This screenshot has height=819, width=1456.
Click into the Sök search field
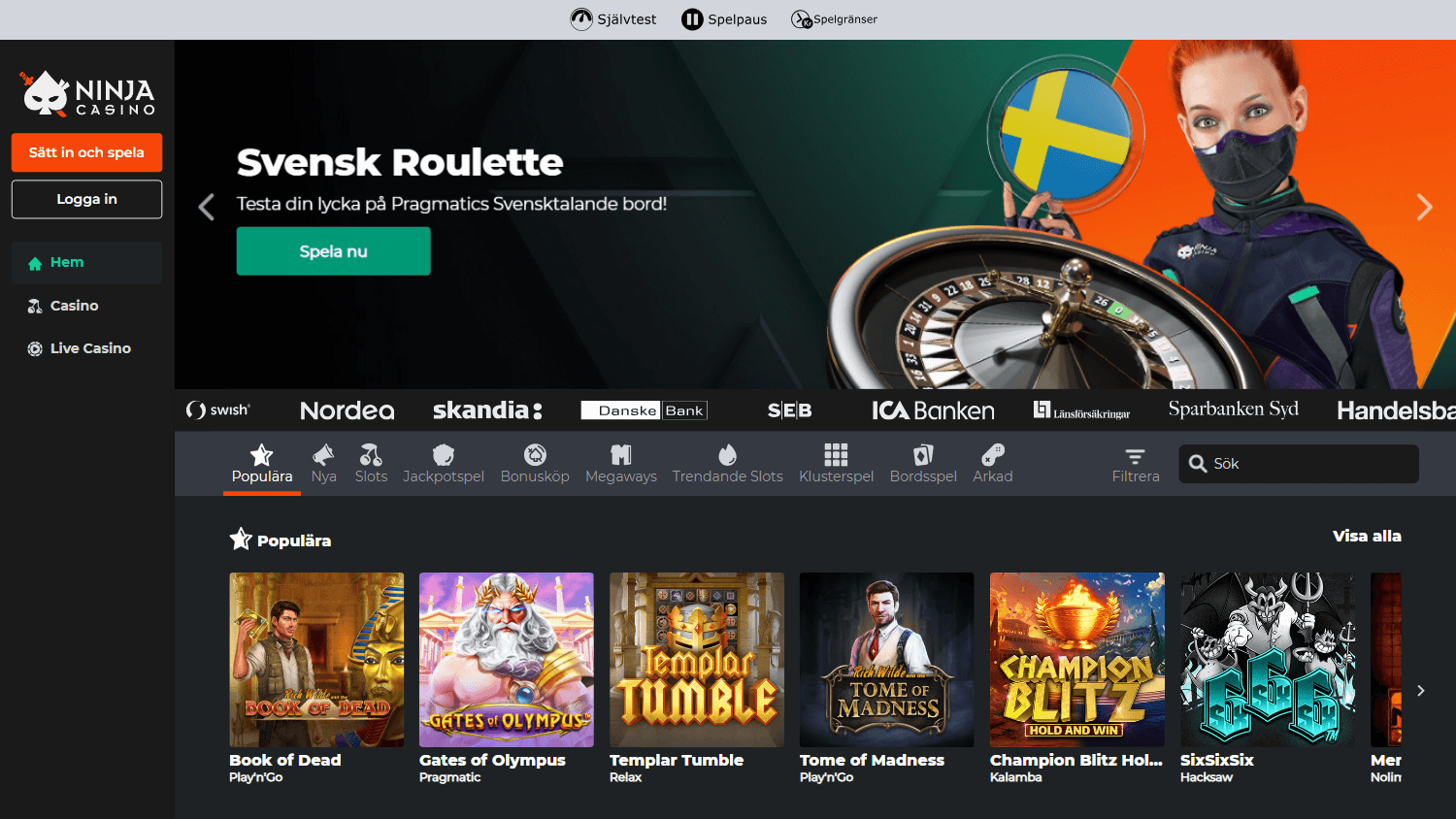tap(1299, 464)
